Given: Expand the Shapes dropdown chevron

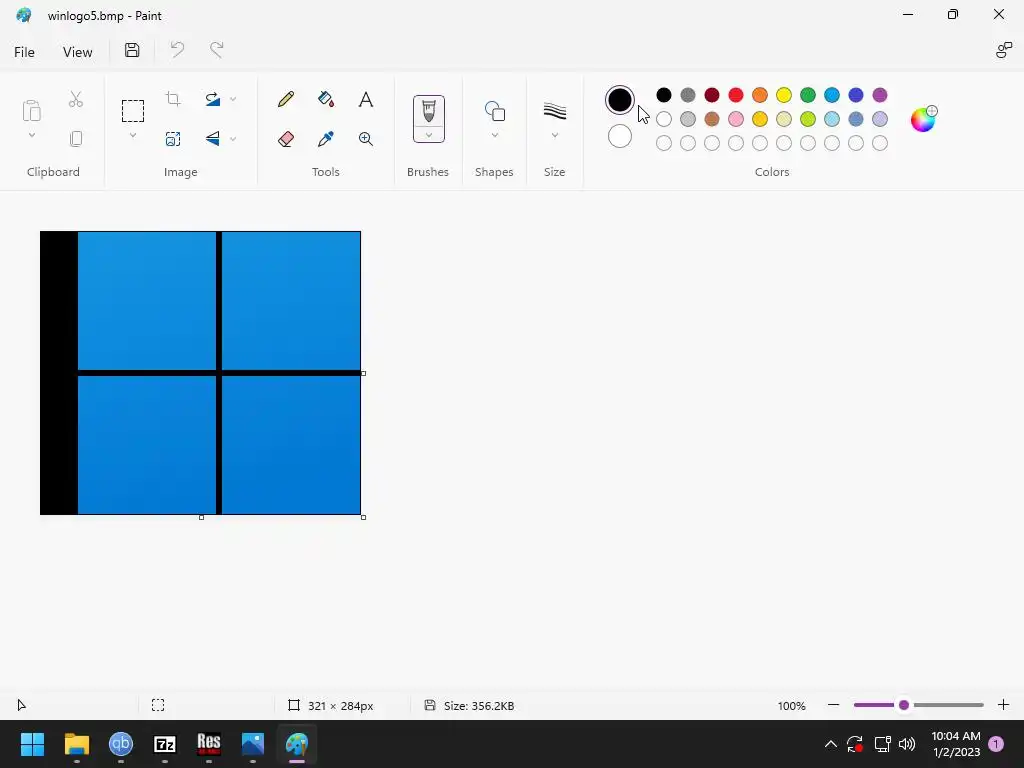Looking at the screenshot, I should pyautogui.click(x=494, y=135).
